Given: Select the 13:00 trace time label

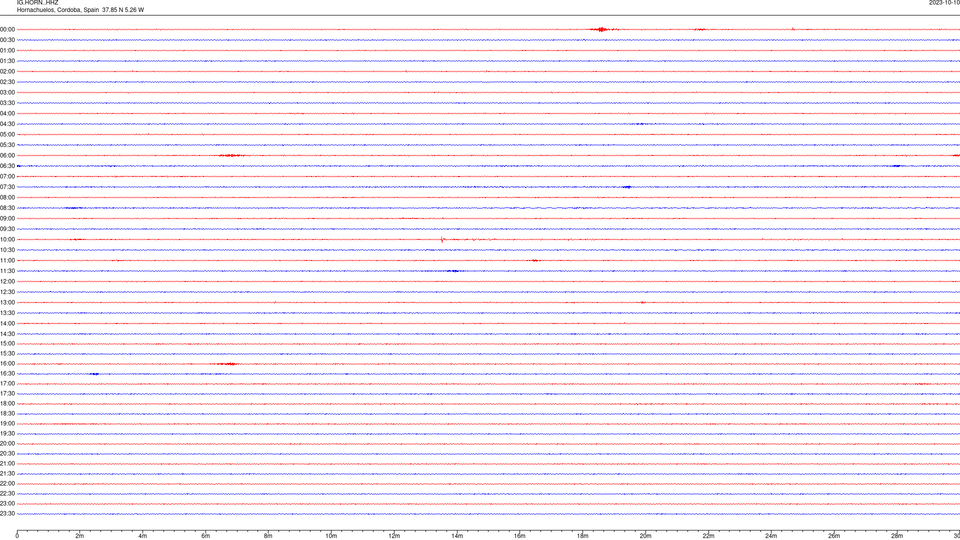Looking at the screenshot, I should pos(7,302).
